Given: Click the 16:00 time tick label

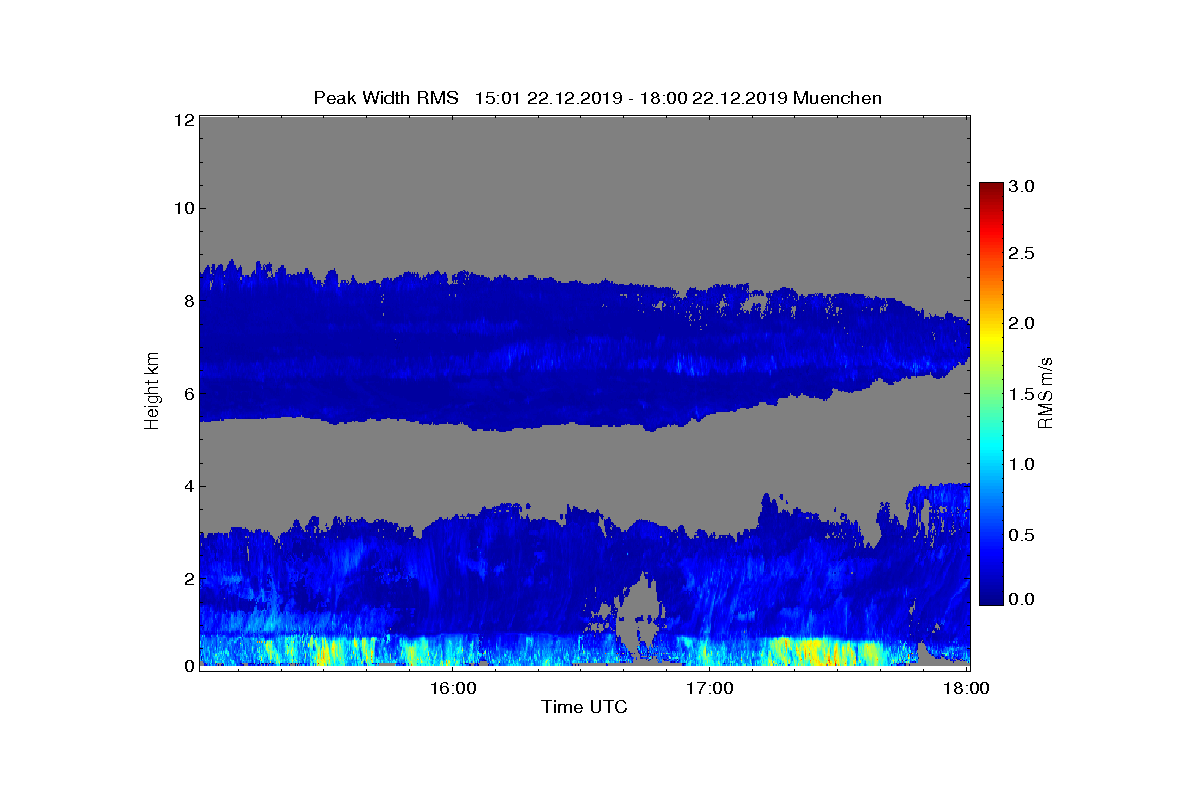Looking at the screenshot, I should [x=452, y=688].
